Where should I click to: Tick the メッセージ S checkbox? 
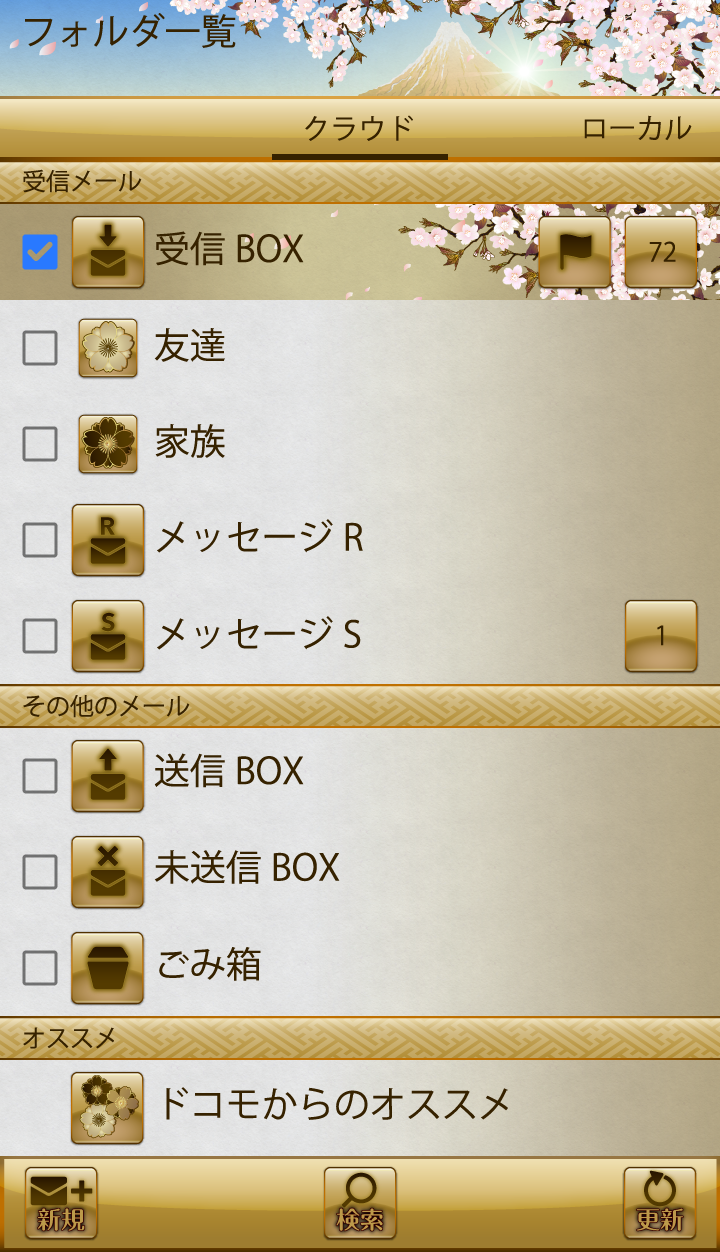40,636
